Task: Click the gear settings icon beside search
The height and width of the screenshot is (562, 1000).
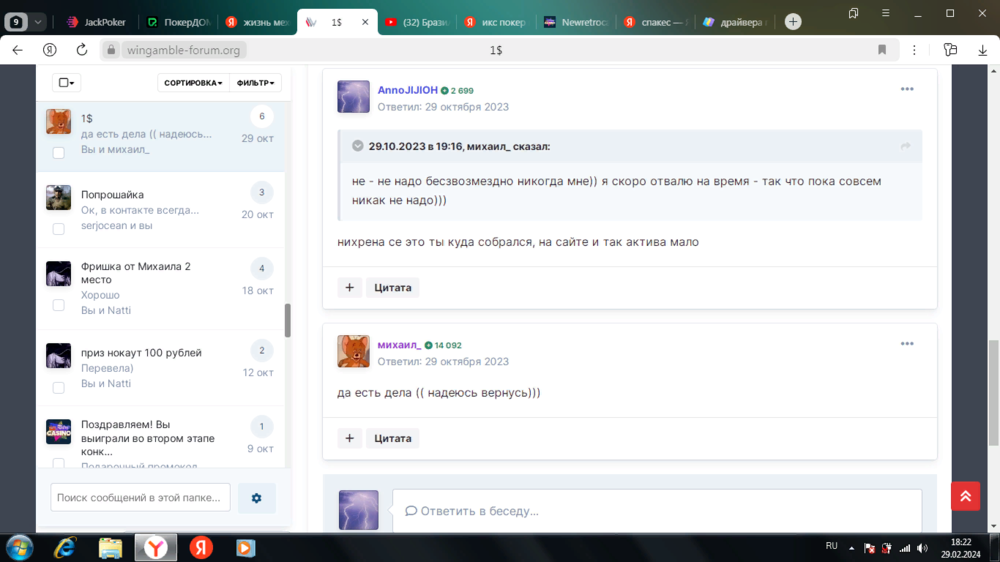Action: [256, 498]
